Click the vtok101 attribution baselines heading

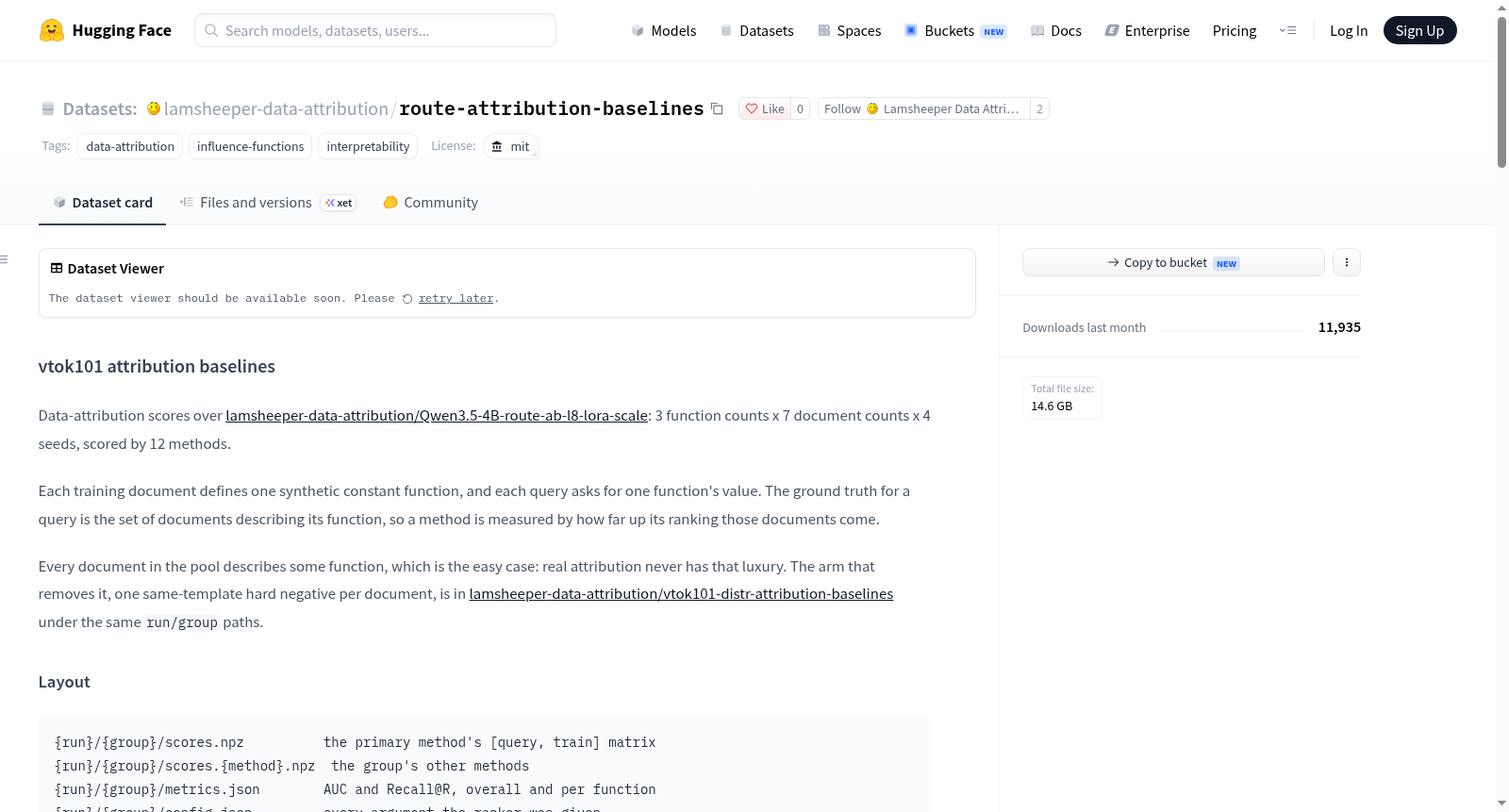[x=157, y=366]
